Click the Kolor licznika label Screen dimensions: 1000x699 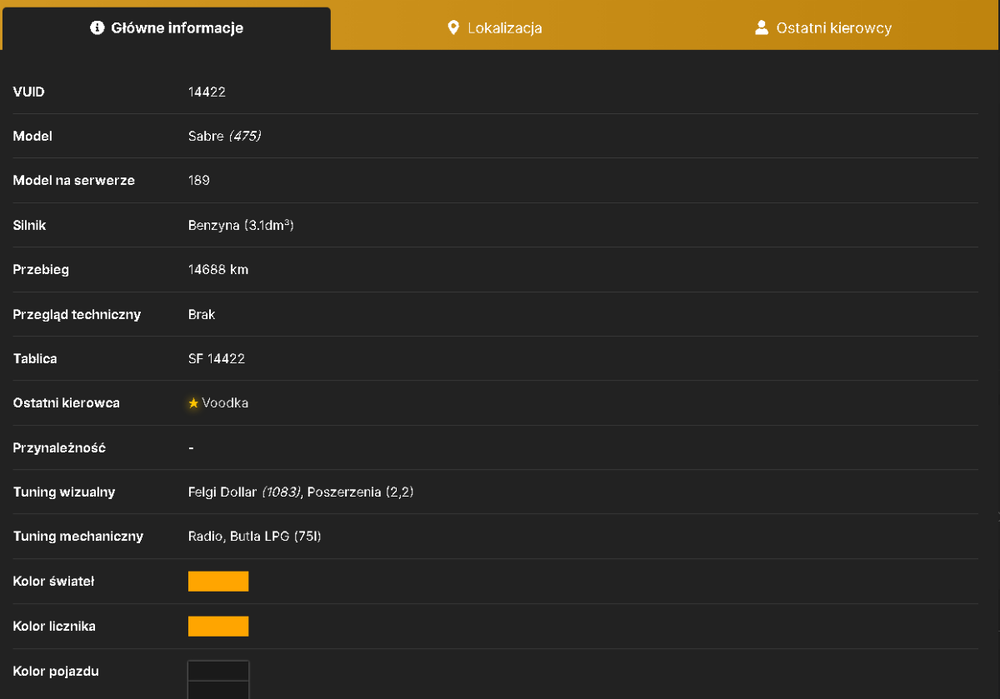click(54, 626)
